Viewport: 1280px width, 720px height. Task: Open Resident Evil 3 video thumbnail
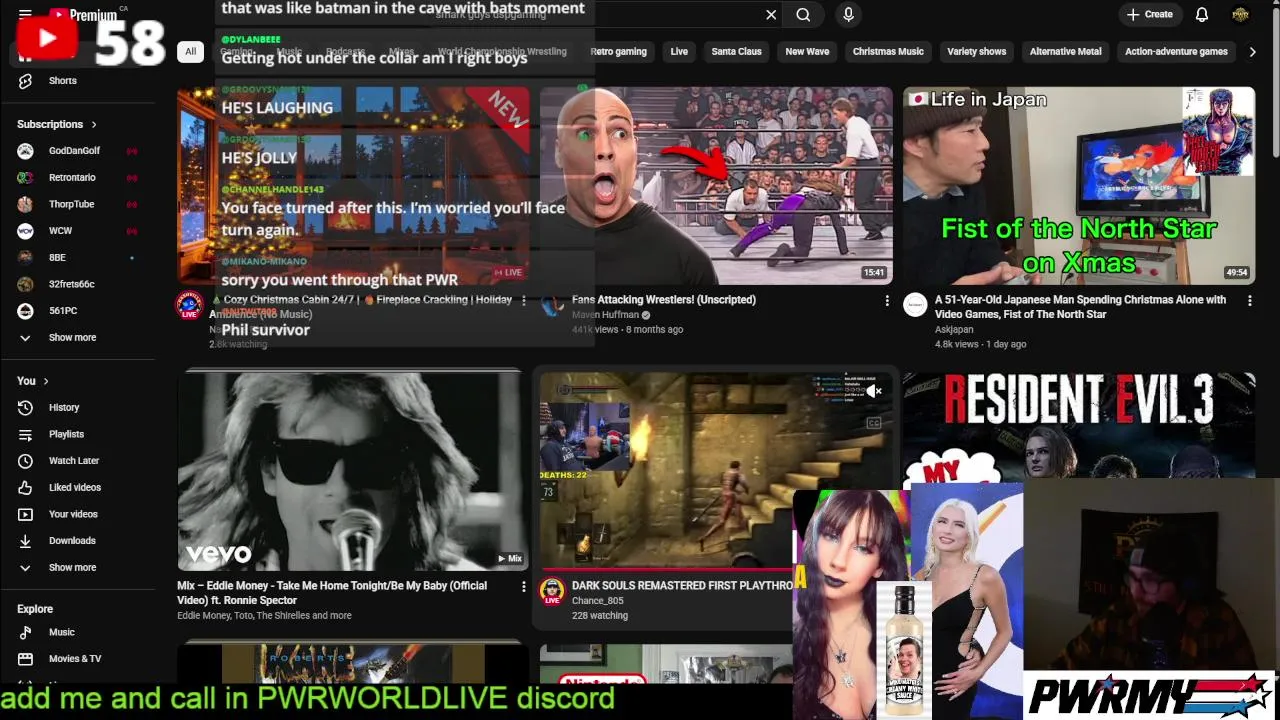pos(1079,430)
